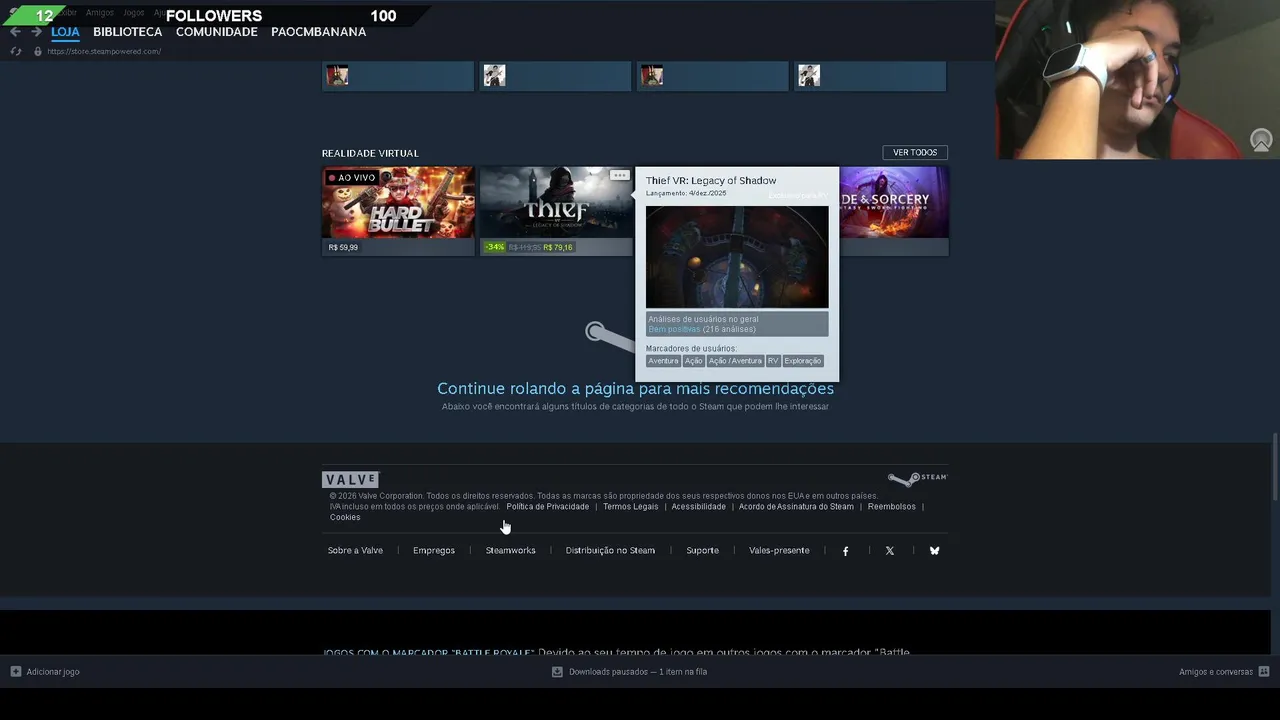This screenshot has height=720, width=1280.
Task: Click the friends chat icon at bottom right
Action: point(1264,672)
